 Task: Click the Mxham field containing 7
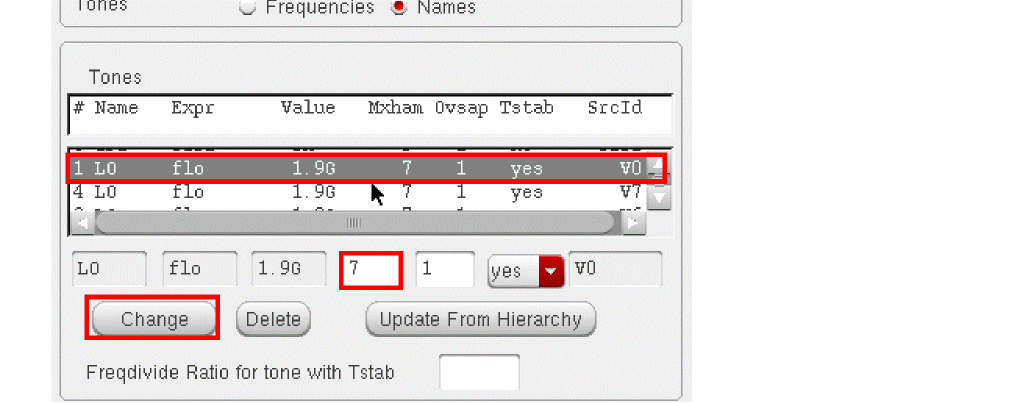click(370, 270)
